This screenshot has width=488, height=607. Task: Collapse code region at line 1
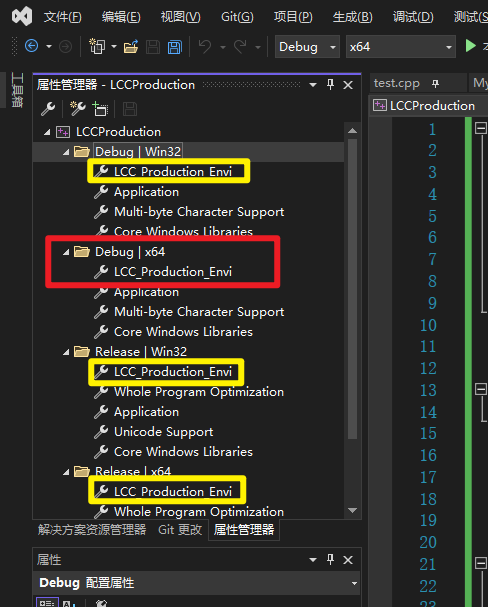pos(481,128)
